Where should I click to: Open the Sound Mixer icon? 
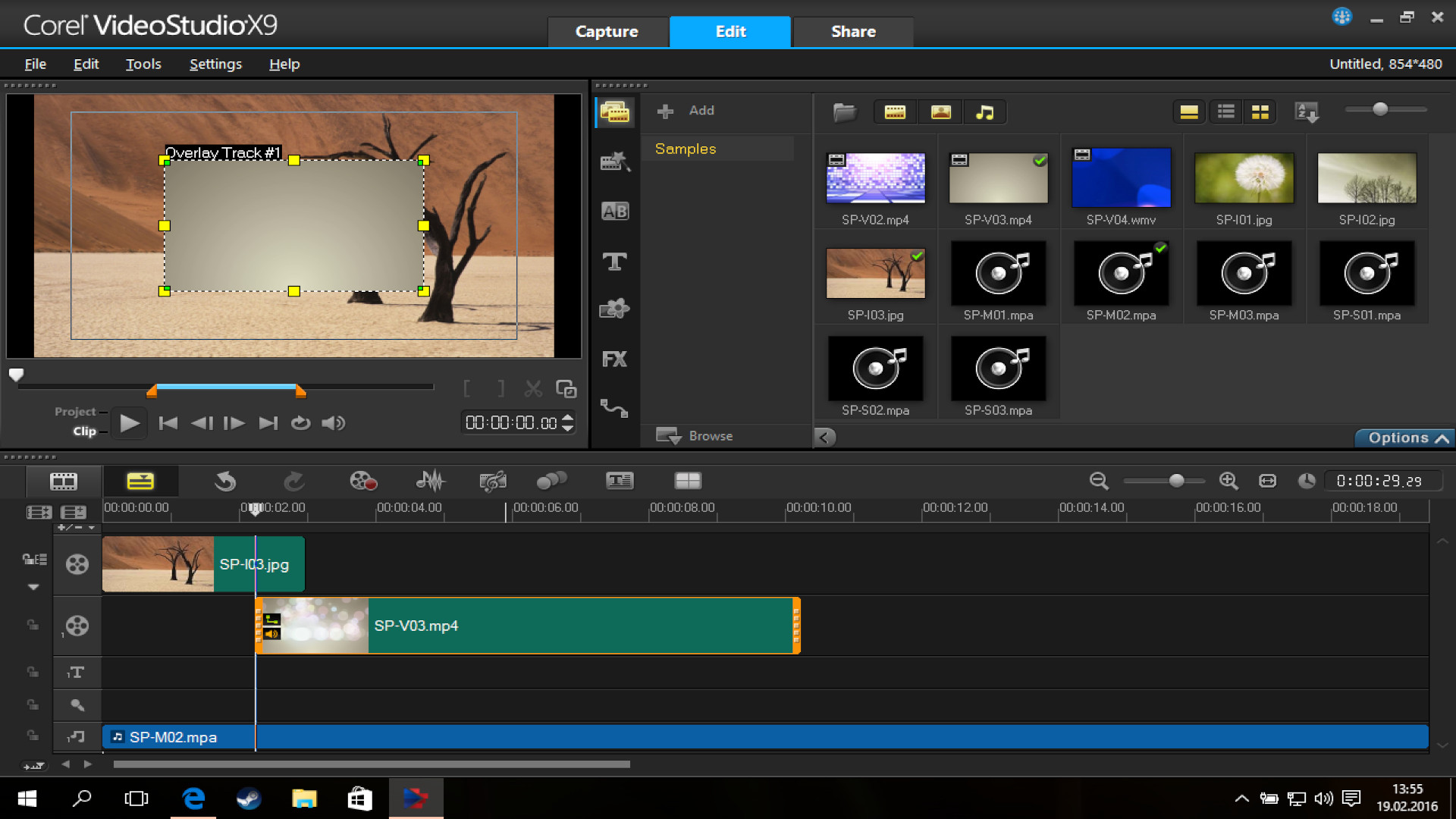430,481
